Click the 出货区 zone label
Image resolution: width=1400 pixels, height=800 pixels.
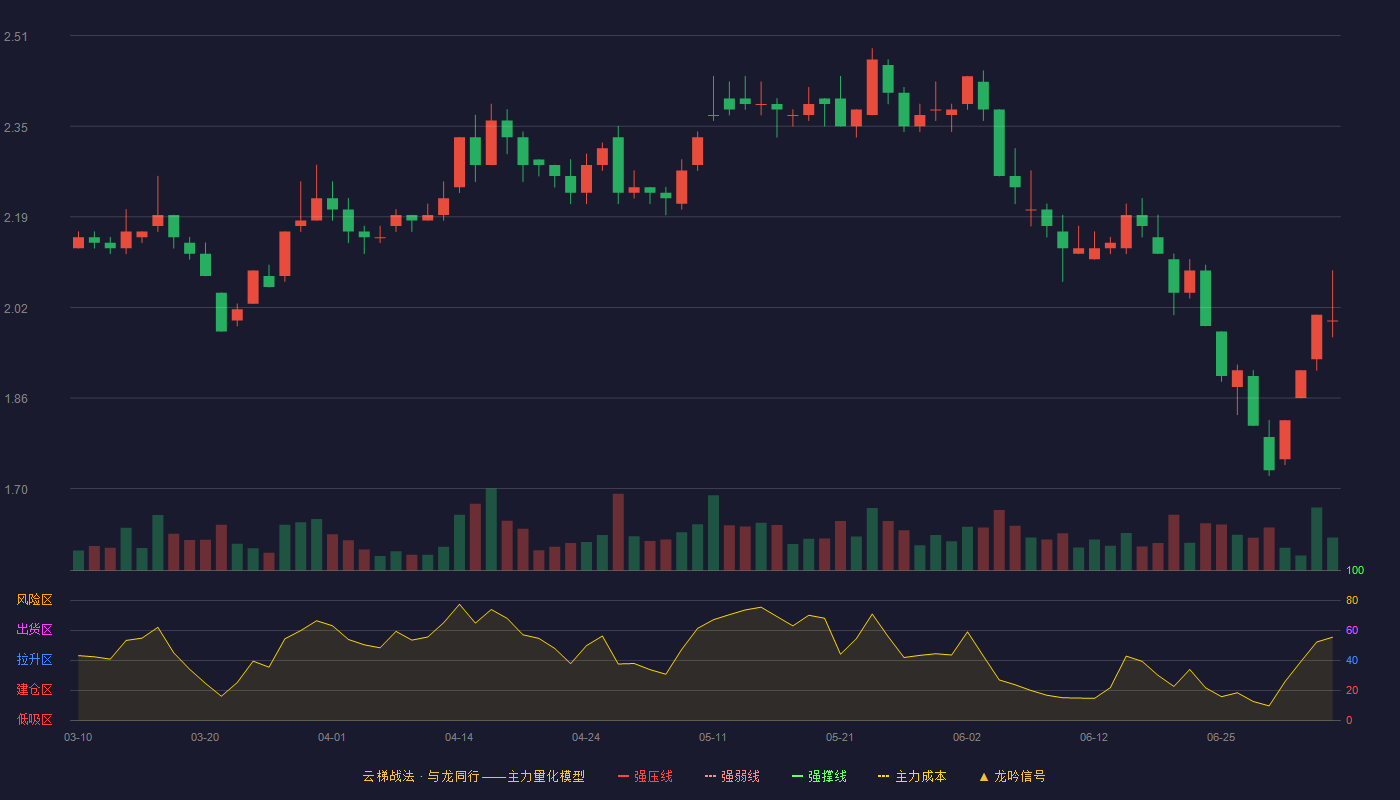34,630
